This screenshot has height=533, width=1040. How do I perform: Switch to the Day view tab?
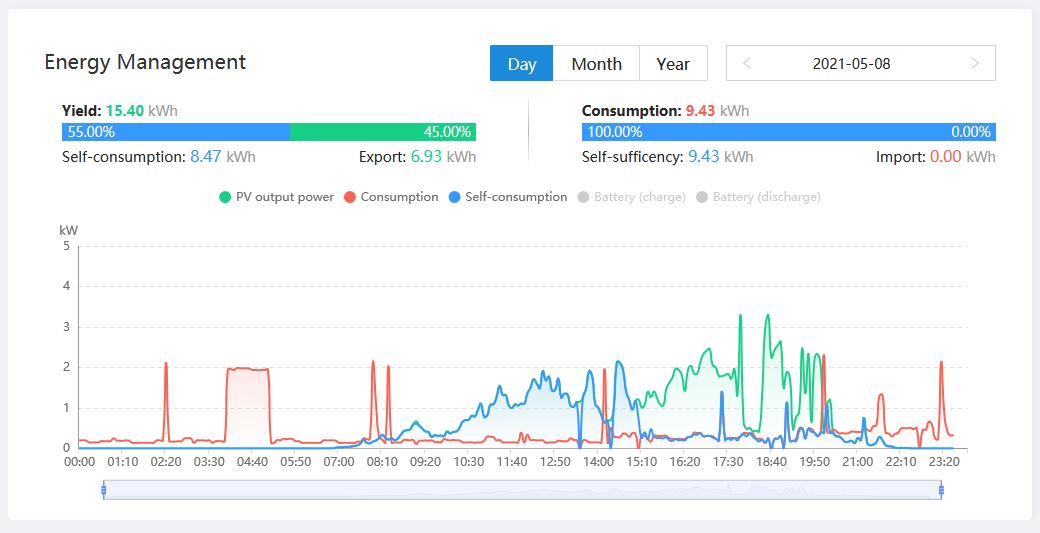tap(522, 64)
